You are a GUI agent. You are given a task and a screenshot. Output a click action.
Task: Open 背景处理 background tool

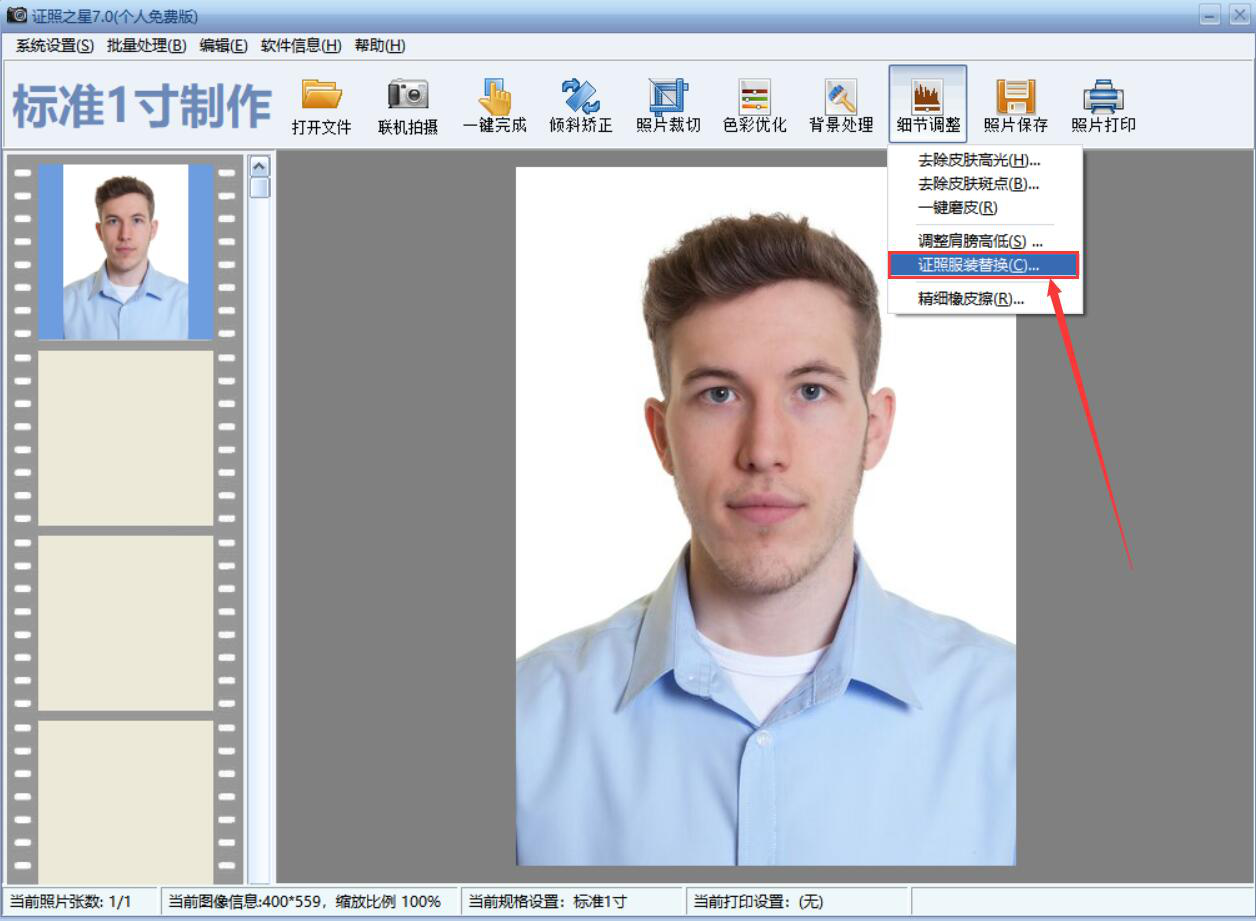tap(841, 105)
